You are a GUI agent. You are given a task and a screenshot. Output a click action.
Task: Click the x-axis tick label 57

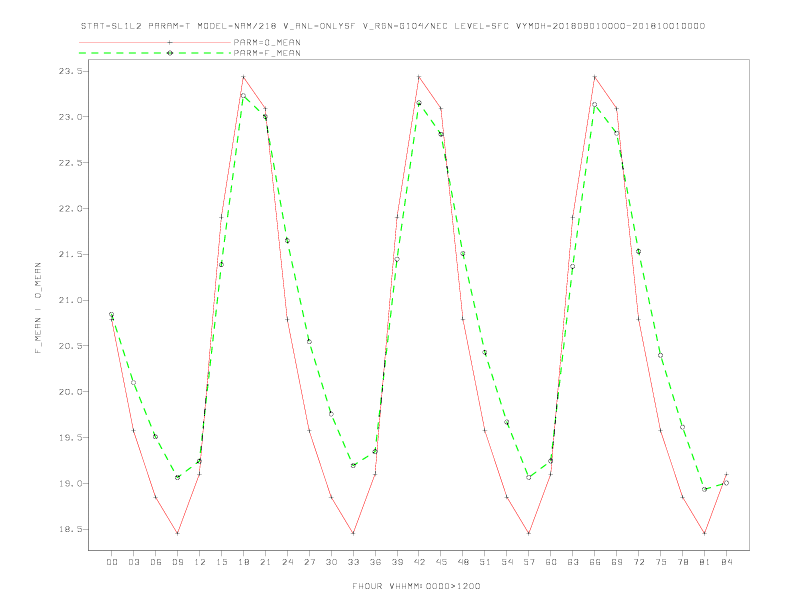[x=529, y=562]
